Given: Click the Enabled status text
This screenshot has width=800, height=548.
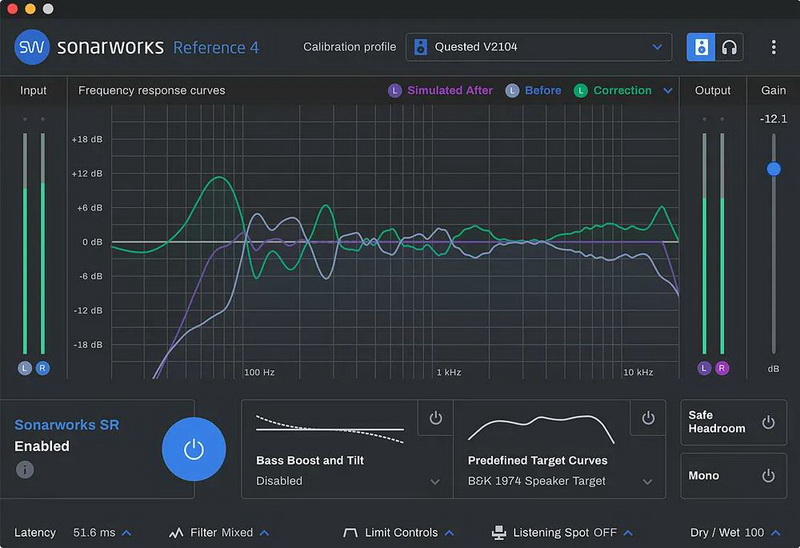Looking at the screenshot, I should pyautogui.click(x=42, y=446).
